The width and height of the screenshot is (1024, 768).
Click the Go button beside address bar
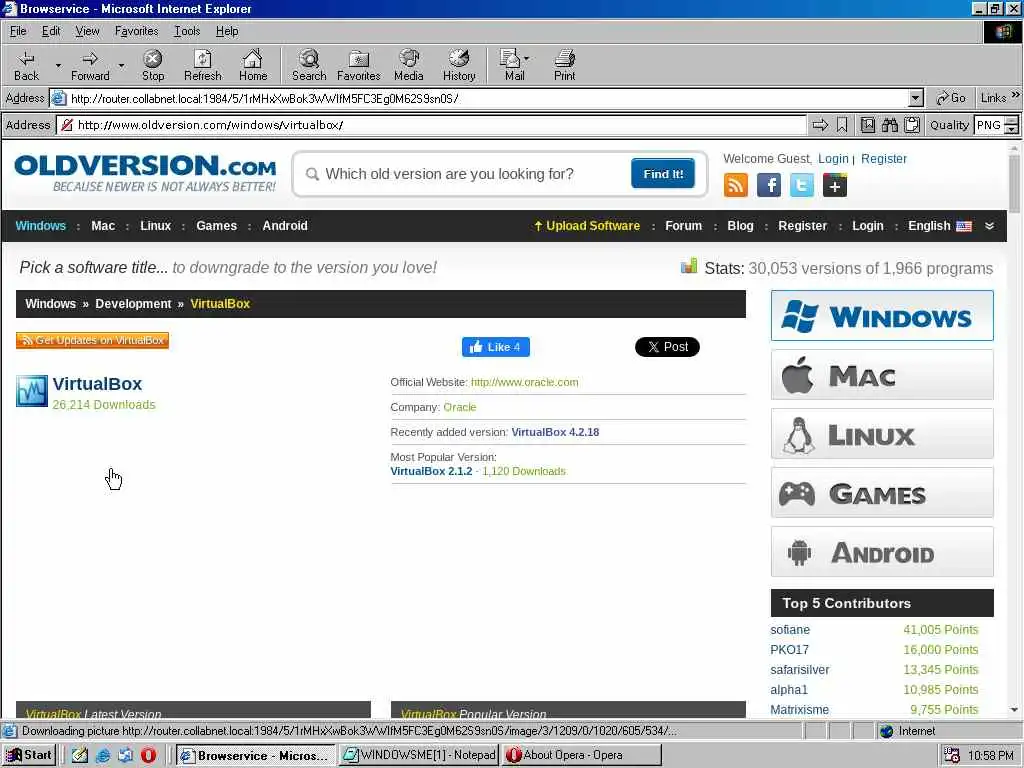(951, 98)
